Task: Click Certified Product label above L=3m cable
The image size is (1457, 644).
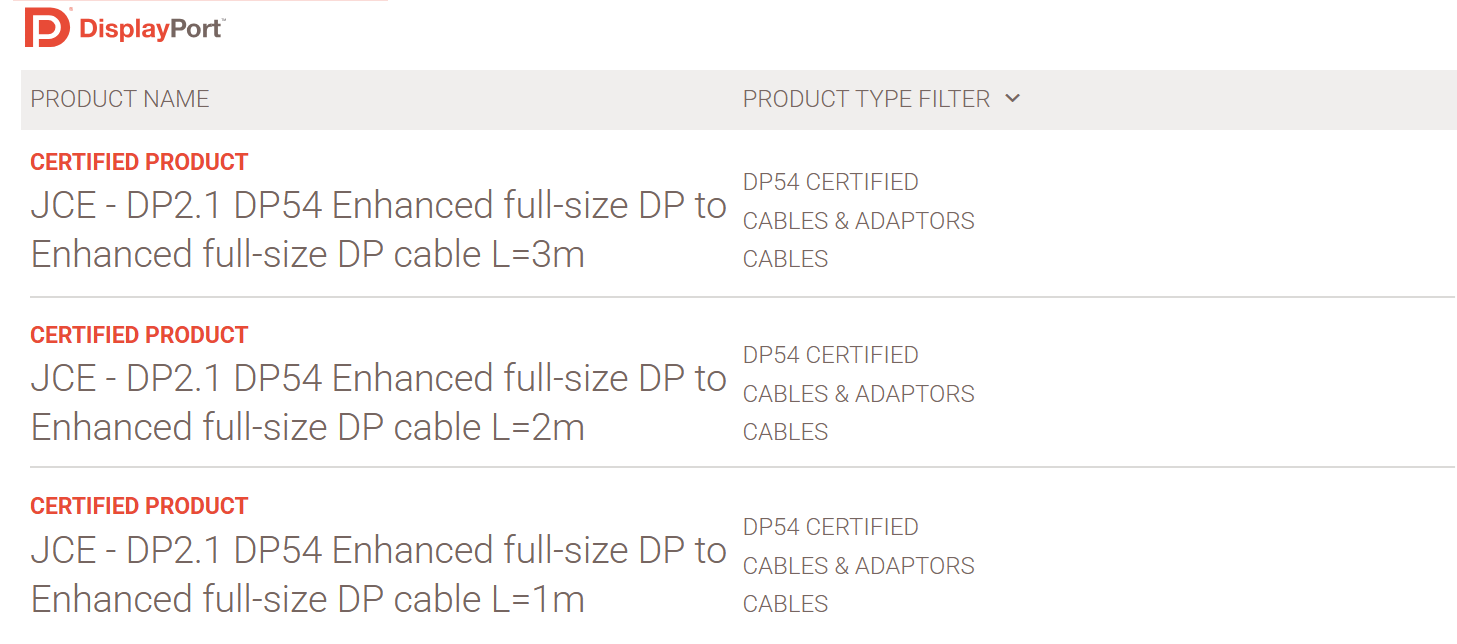Action: coord(139,162)
